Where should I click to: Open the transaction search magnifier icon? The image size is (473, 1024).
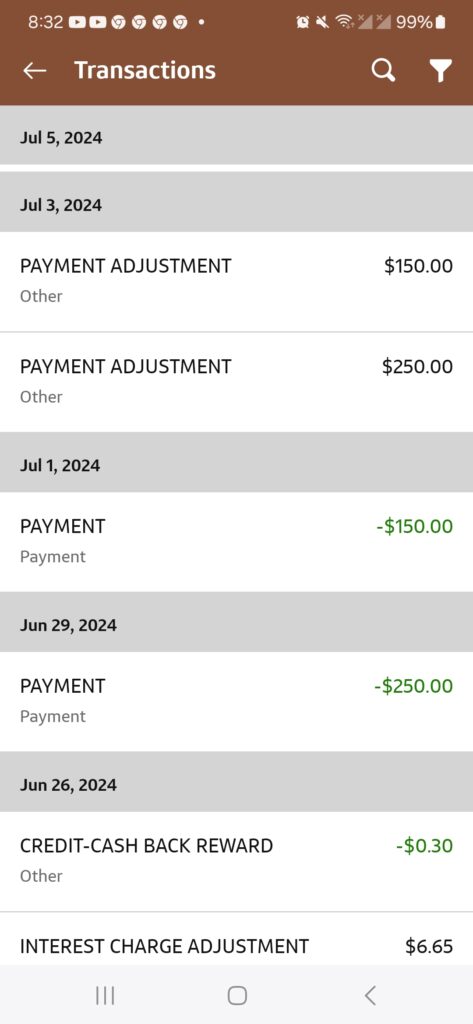click(x=383, y=71)
